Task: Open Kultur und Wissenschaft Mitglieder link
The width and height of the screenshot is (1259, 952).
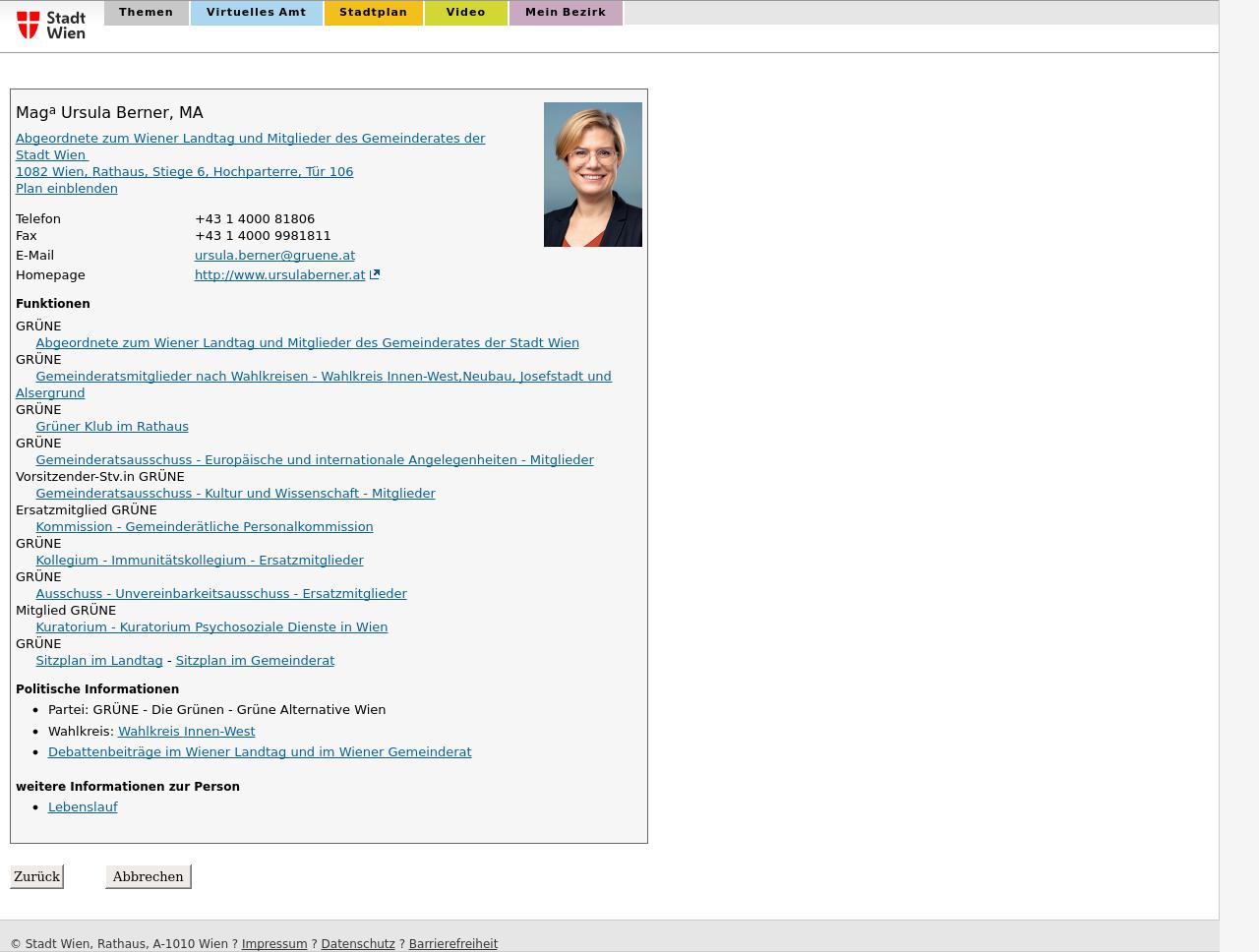Action: (235, 494)
